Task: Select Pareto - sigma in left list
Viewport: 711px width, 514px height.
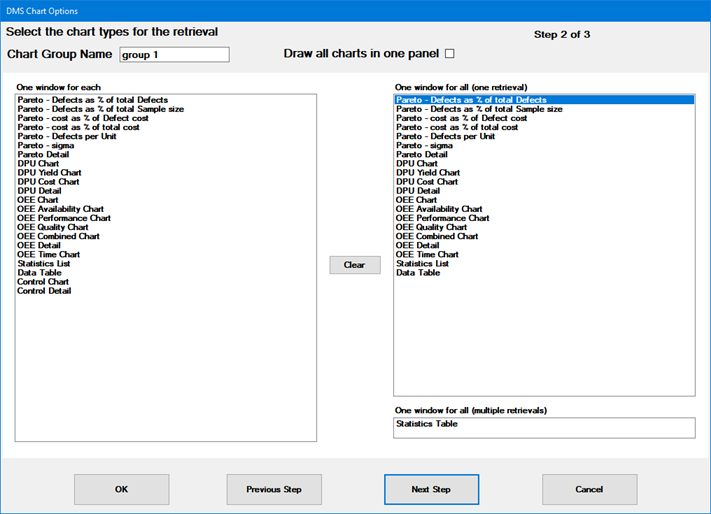Action: 46,145
